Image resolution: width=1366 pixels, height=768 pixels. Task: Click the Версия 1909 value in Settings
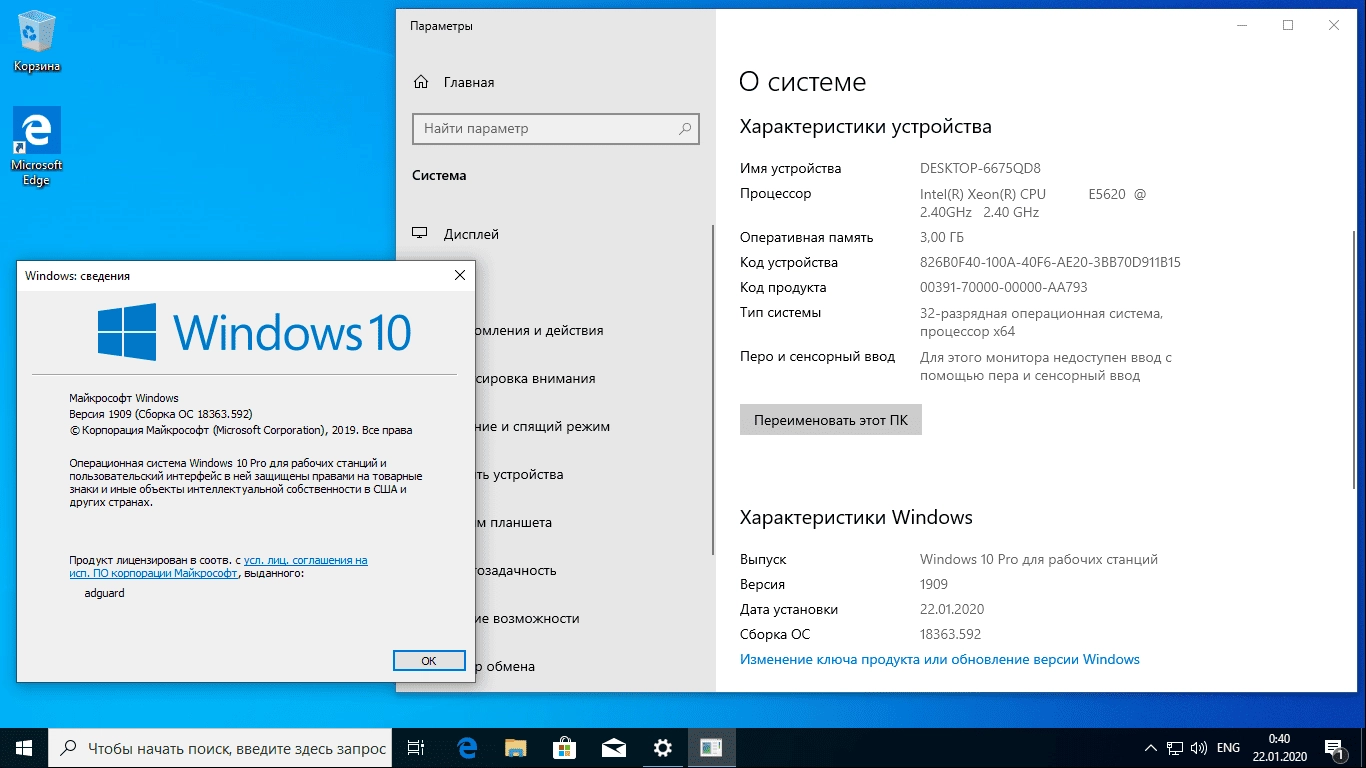pos(934,584)
